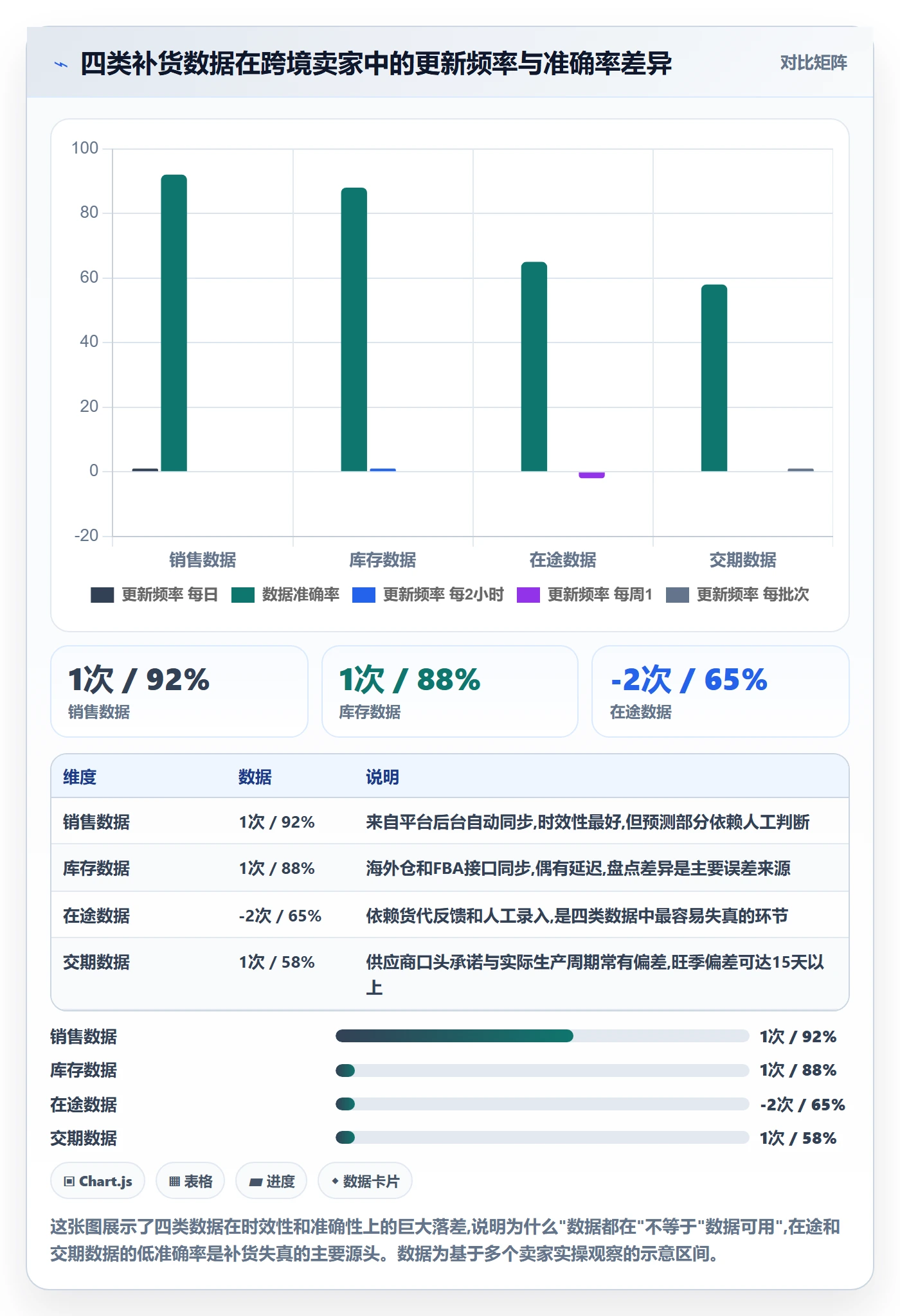Click the green 库存数据 accuracy bar in chart

click(354, 329)
